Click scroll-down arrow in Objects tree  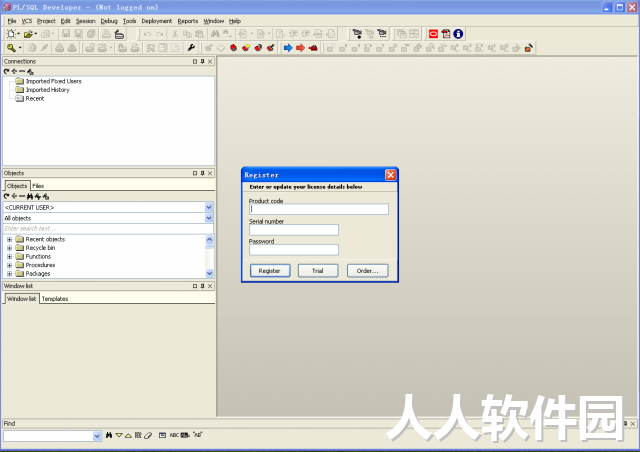(209, 273)
